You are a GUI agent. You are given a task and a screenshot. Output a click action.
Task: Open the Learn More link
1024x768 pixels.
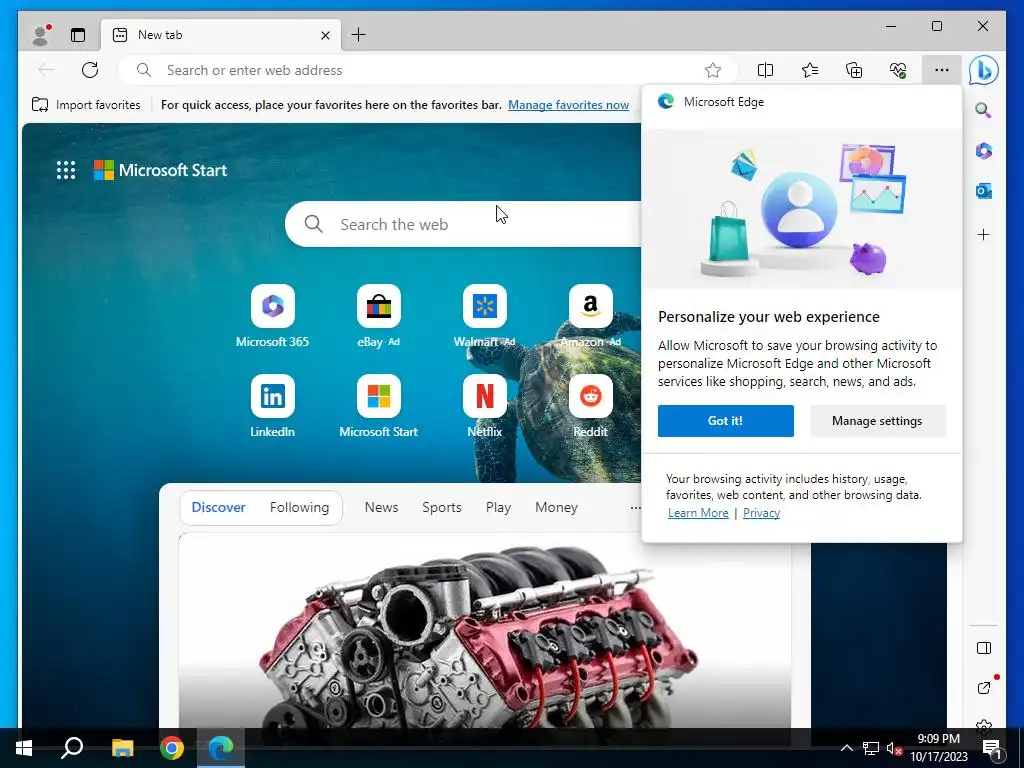click(698, 513)
